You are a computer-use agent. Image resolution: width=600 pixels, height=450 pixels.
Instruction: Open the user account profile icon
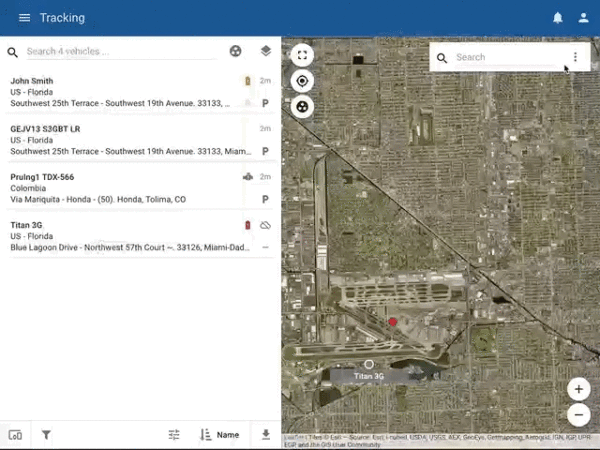tap(583, 18)
